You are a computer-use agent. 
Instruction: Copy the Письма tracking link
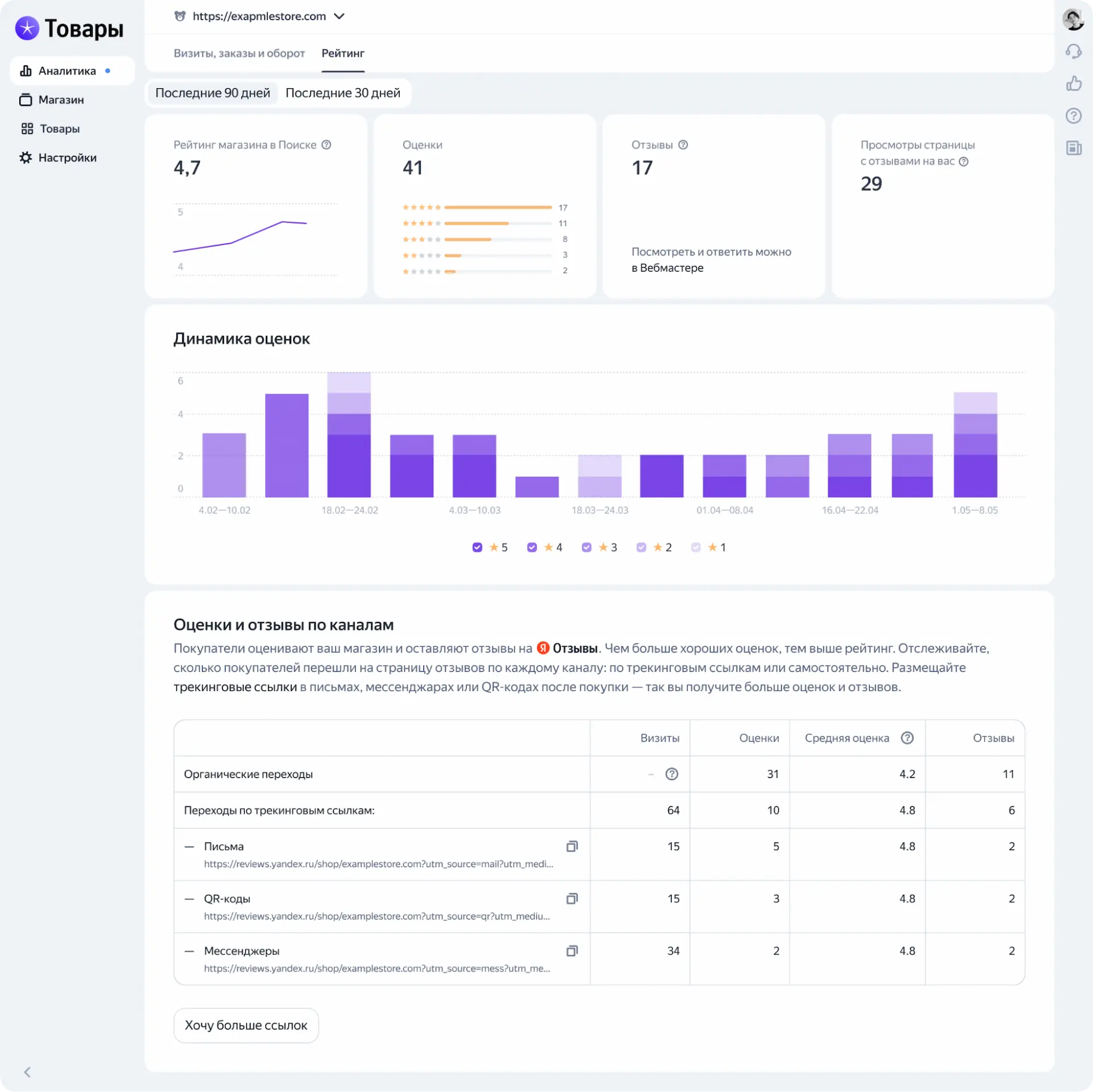point(572,846)
